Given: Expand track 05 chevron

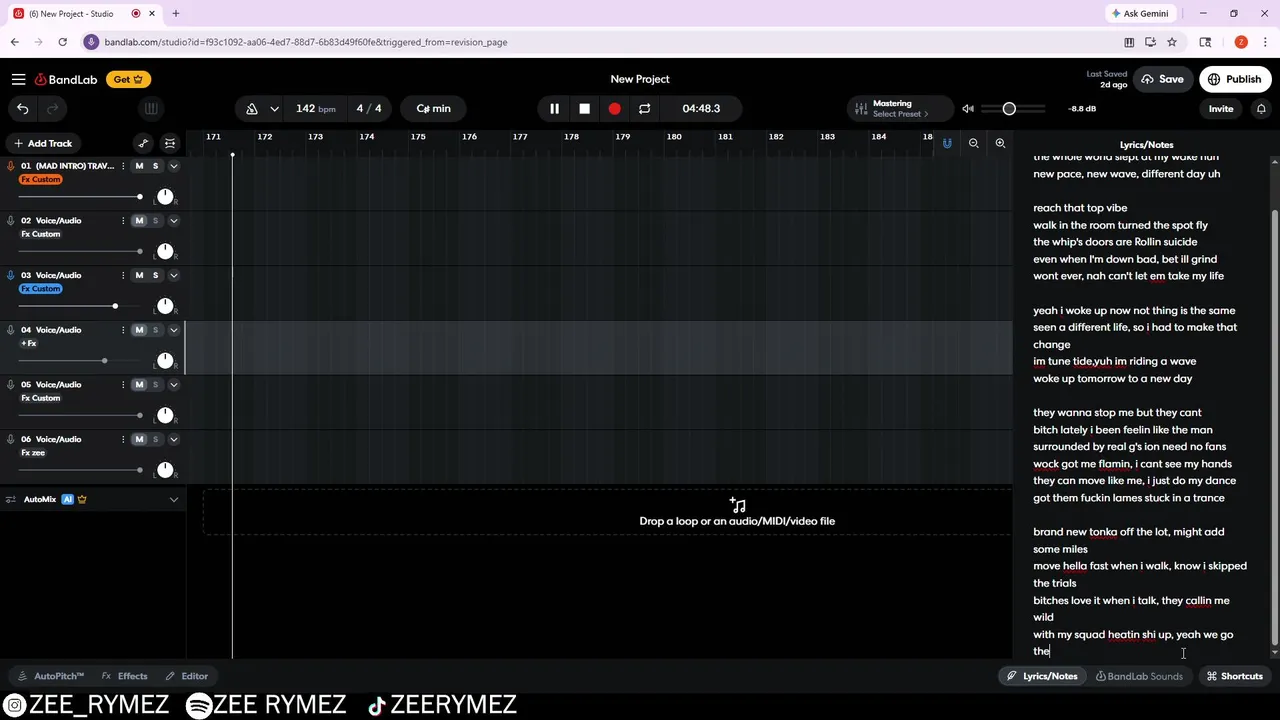Looking at the screenshot, I should click(173, 385).
